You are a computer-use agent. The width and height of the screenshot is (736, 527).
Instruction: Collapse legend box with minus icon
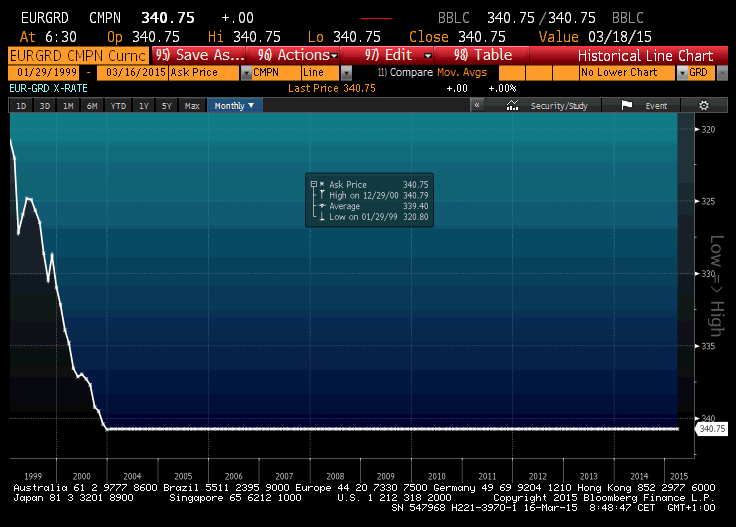click(314, 184)
